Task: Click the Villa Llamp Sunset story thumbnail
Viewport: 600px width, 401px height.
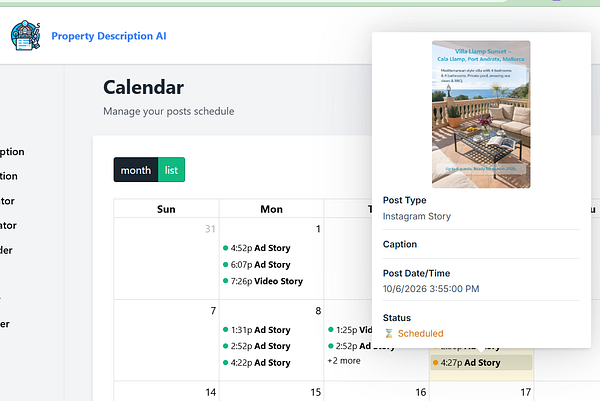Action: 481,114
